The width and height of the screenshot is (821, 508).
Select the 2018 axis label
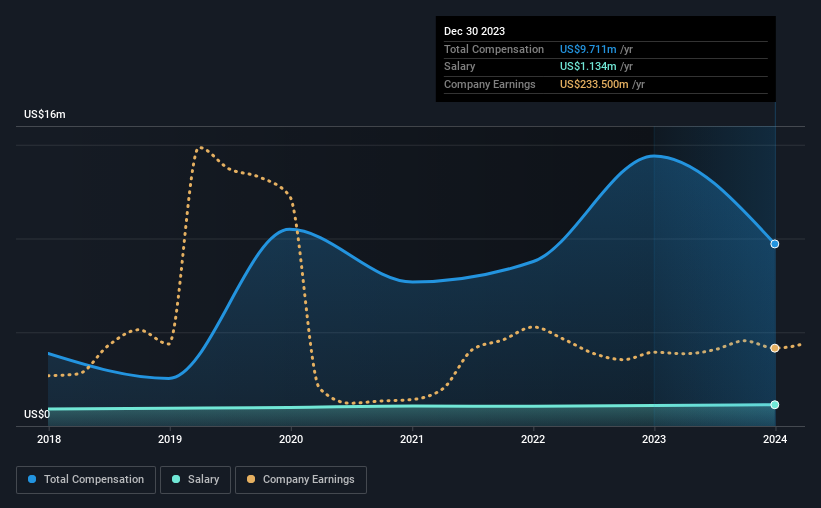coord(49,439)
